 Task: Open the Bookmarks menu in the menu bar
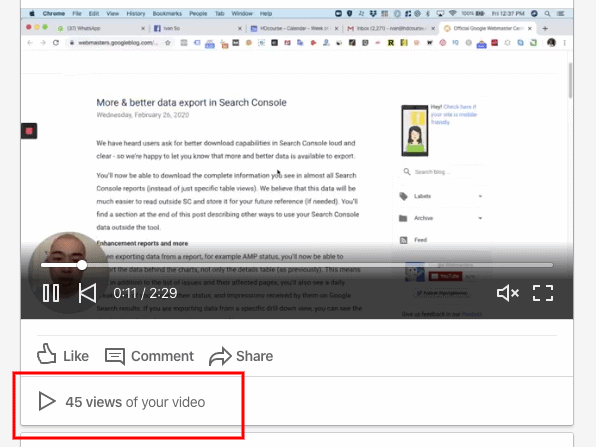(167, 14)
